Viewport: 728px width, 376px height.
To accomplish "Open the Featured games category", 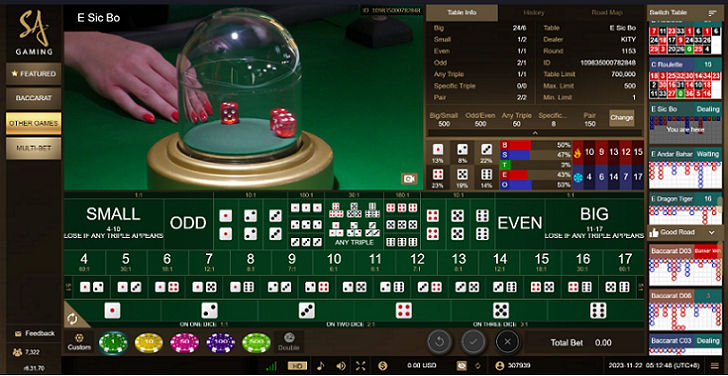I will [x=33, y=74].
